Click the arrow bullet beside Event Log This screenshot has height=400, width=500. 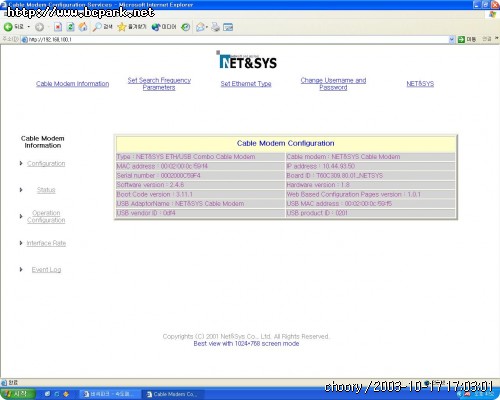[x=21, y=270]
